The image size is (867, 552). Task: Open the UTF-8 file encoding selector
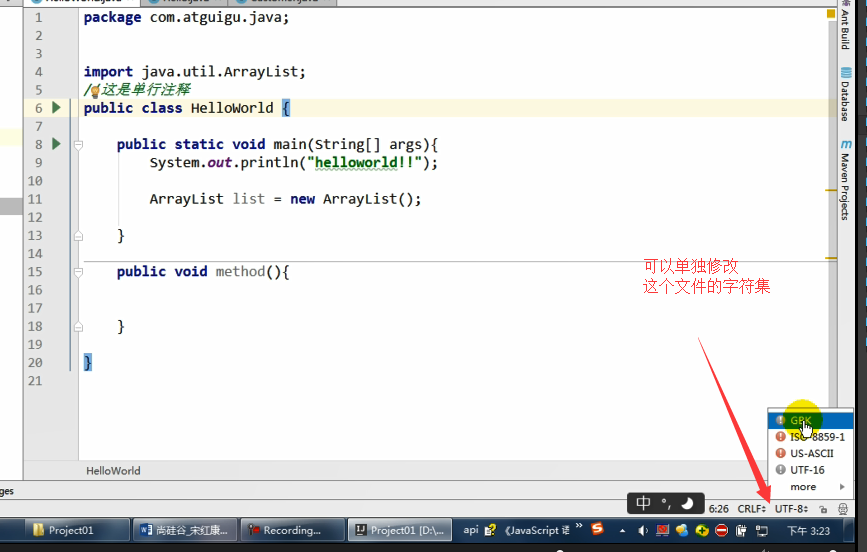coord(791,509)
